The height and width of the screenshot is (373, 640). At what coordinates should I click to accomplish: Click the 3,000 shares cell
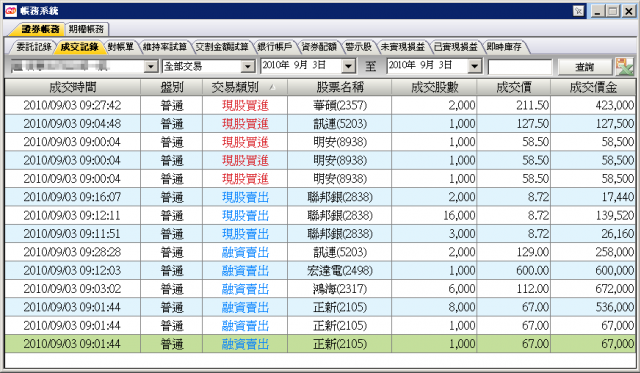pos(434,234)
